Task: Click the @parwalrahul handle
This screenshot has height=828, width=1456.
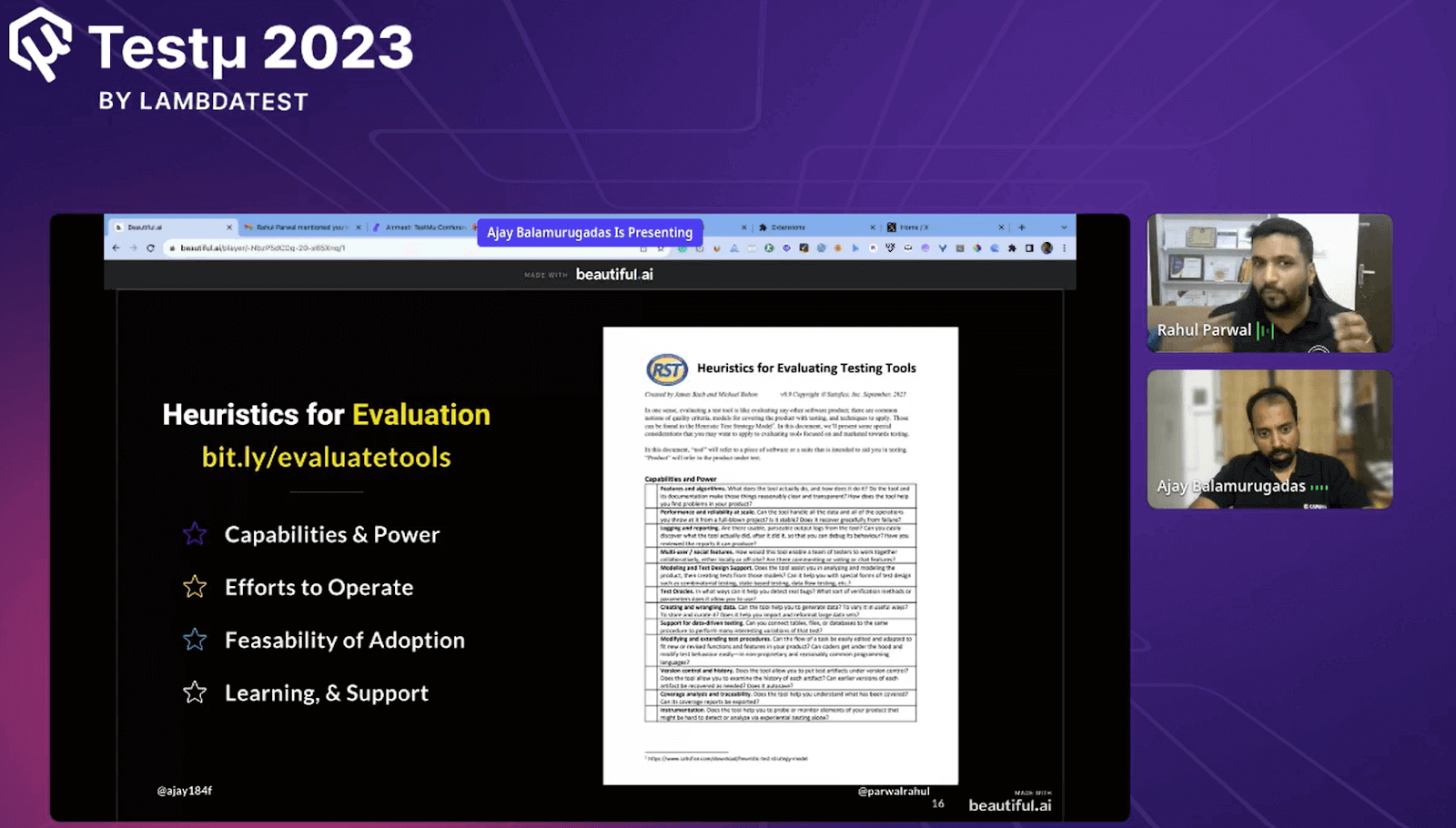Action: [894, 791]
